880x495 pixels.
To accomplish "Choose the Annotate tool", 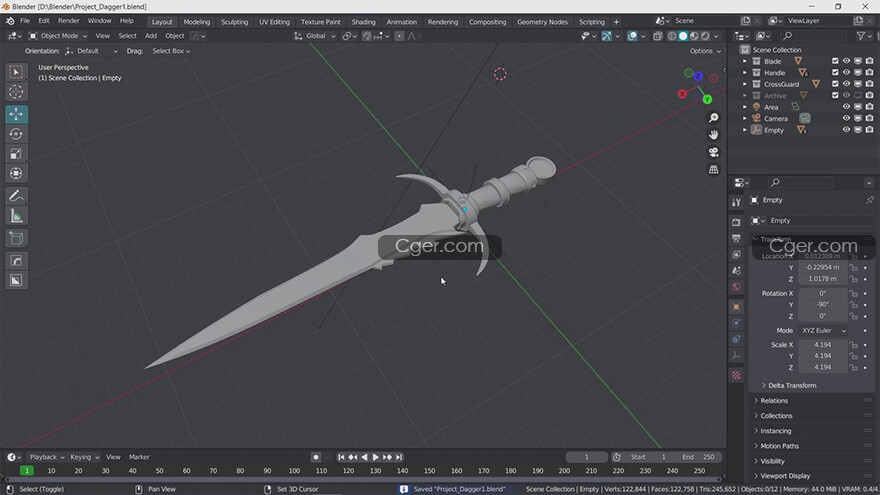I will click(16, 196).
